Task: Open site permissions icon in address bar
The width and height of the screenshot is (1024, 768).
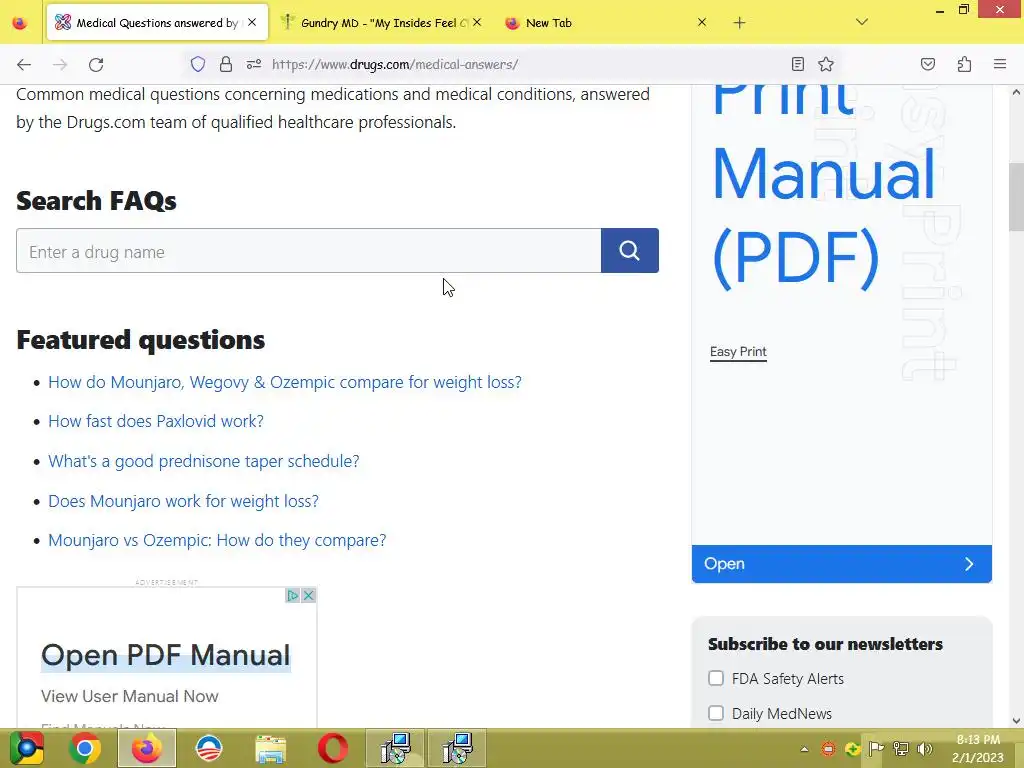Action: 254,64
